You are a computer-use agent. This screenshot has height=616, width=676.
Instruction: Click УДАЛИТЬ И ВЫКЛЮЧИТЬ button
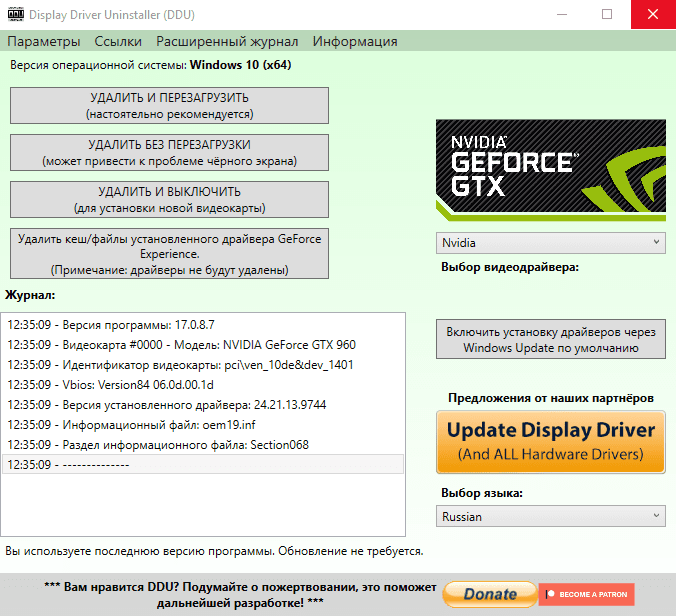pos(169,200)
